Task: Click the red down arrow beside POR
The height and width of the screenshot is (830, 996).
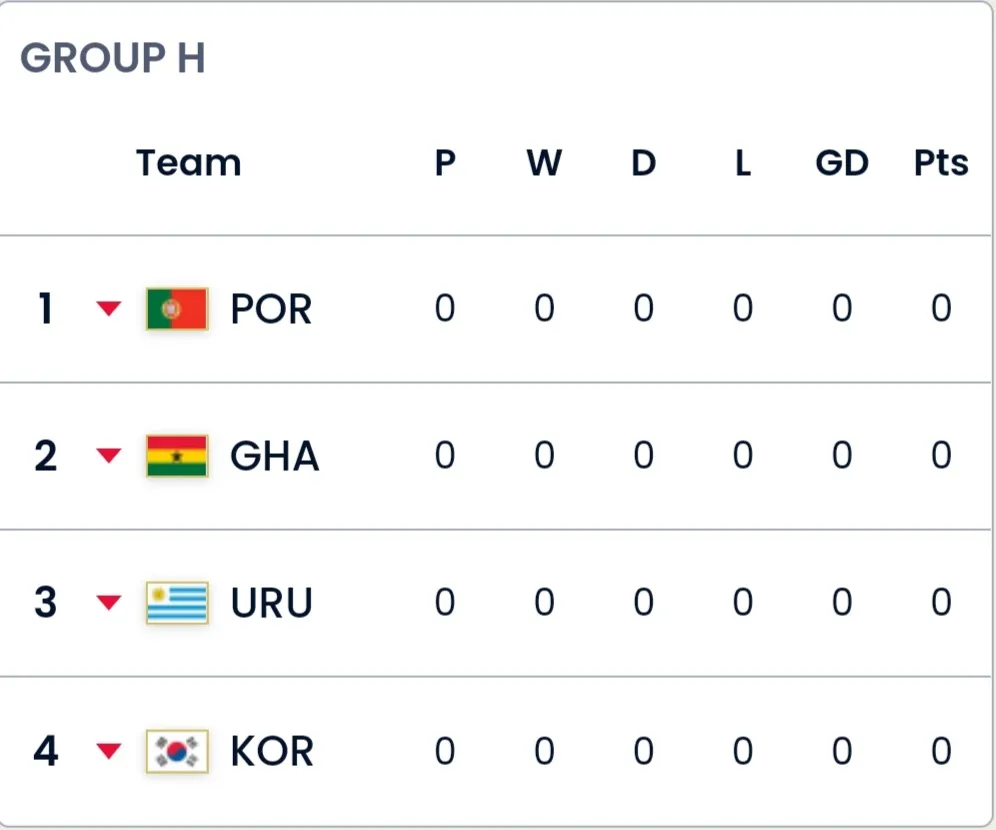Action: [109, 309]
